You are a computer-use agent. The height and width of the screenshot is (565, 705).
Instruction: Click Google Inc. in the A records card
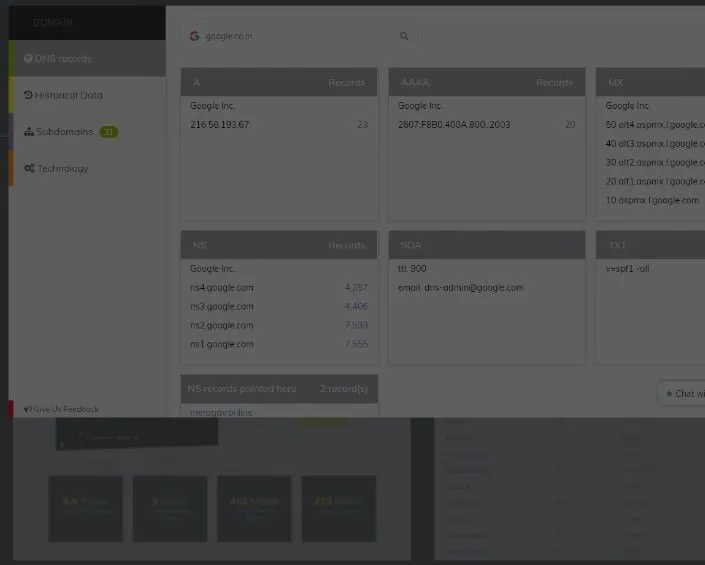tap(213, 106)
